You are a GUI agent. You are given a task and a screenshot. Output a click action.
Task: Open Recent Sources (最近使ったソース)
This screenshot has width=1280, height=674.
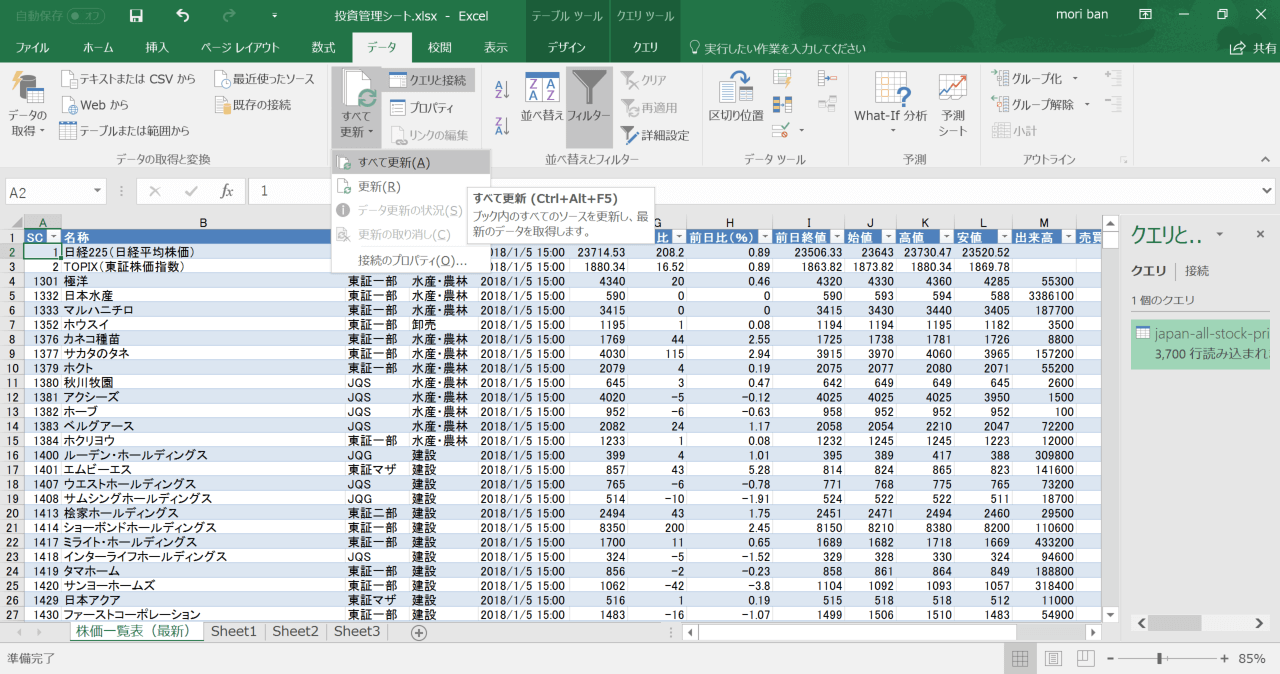click(263, 79)
